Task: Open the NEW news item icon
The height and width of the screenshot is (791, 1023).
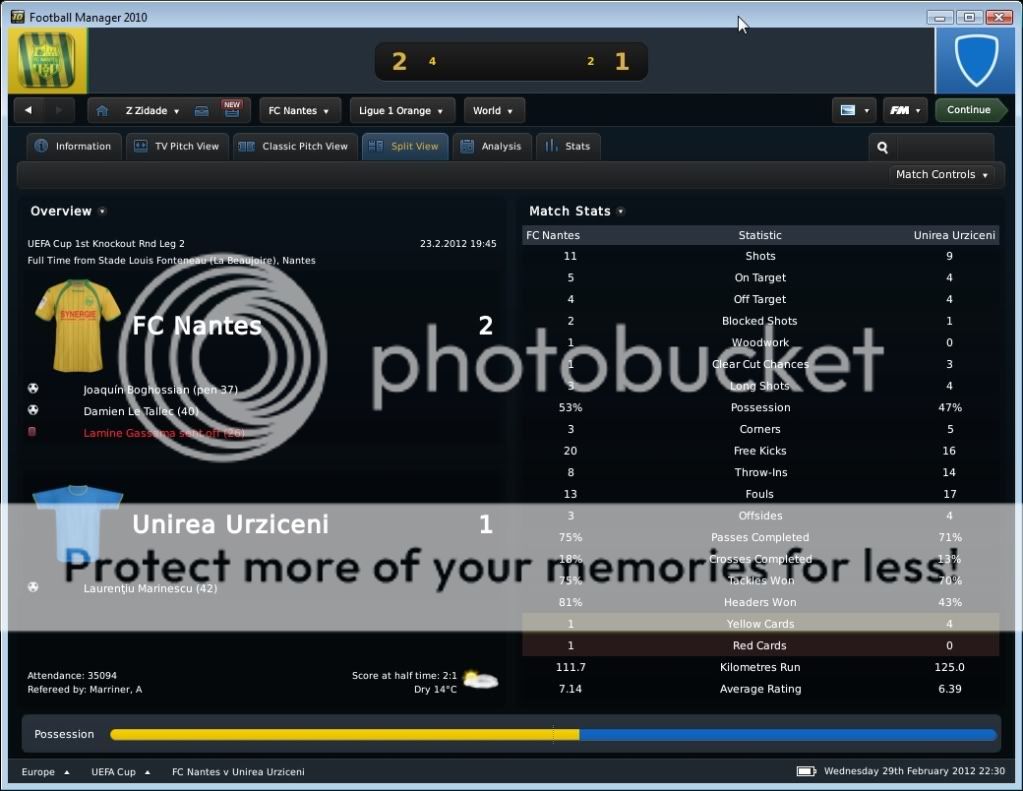Action: click(x=232, y=110)
